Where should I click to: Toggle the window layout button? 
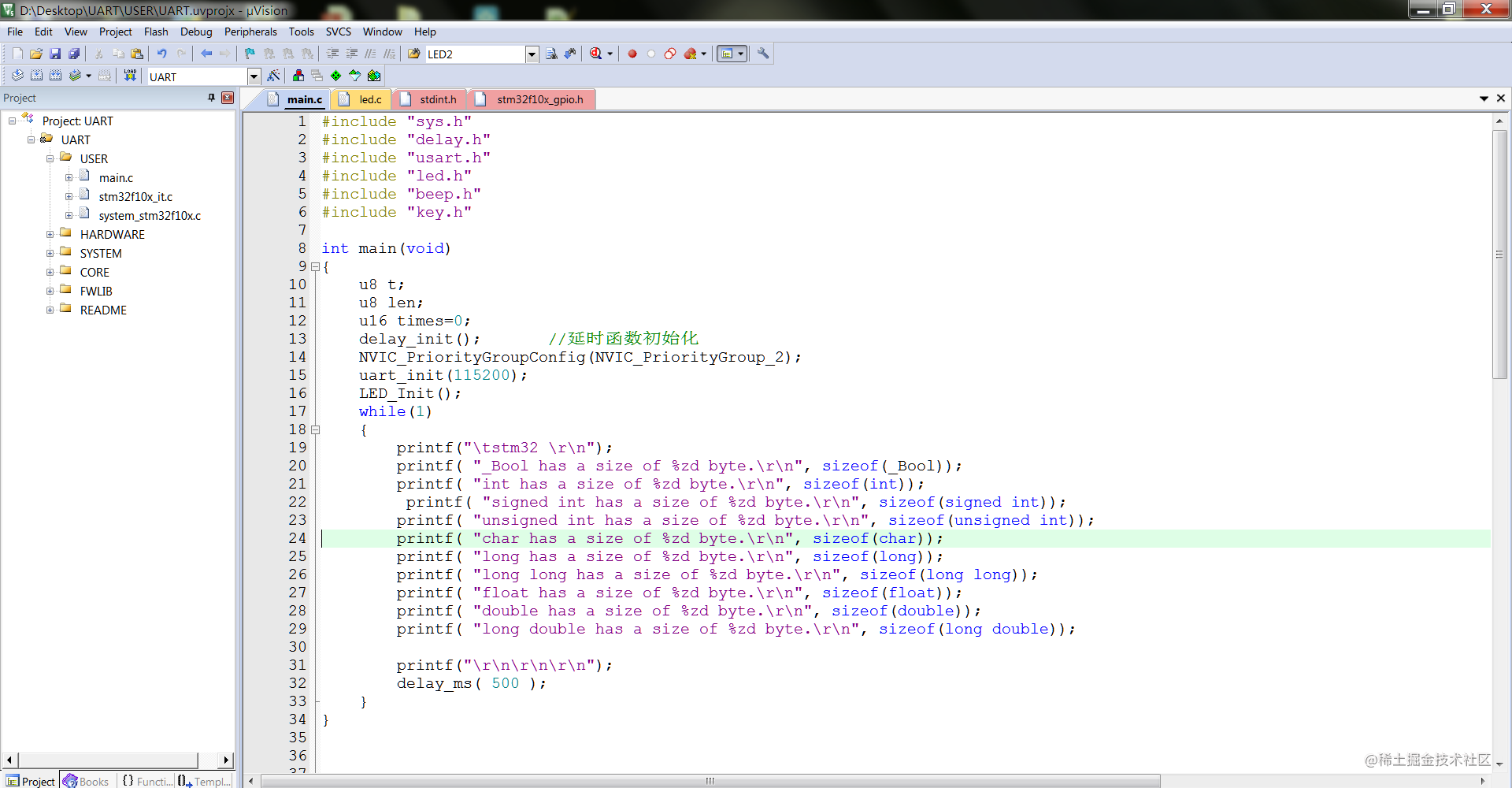coord(727,54)
